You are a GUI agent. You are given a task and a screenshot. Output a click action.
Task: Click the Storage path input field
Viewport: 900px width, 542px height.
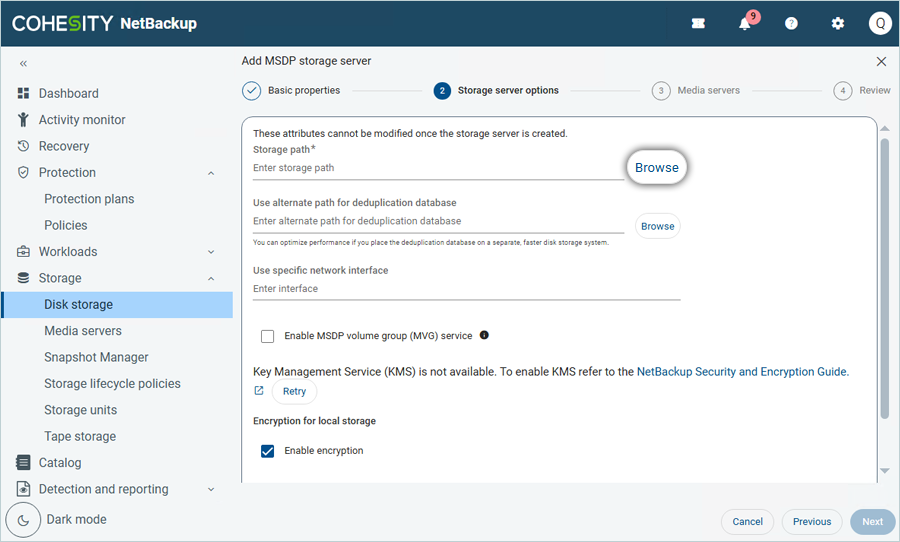tap(437, 168)
